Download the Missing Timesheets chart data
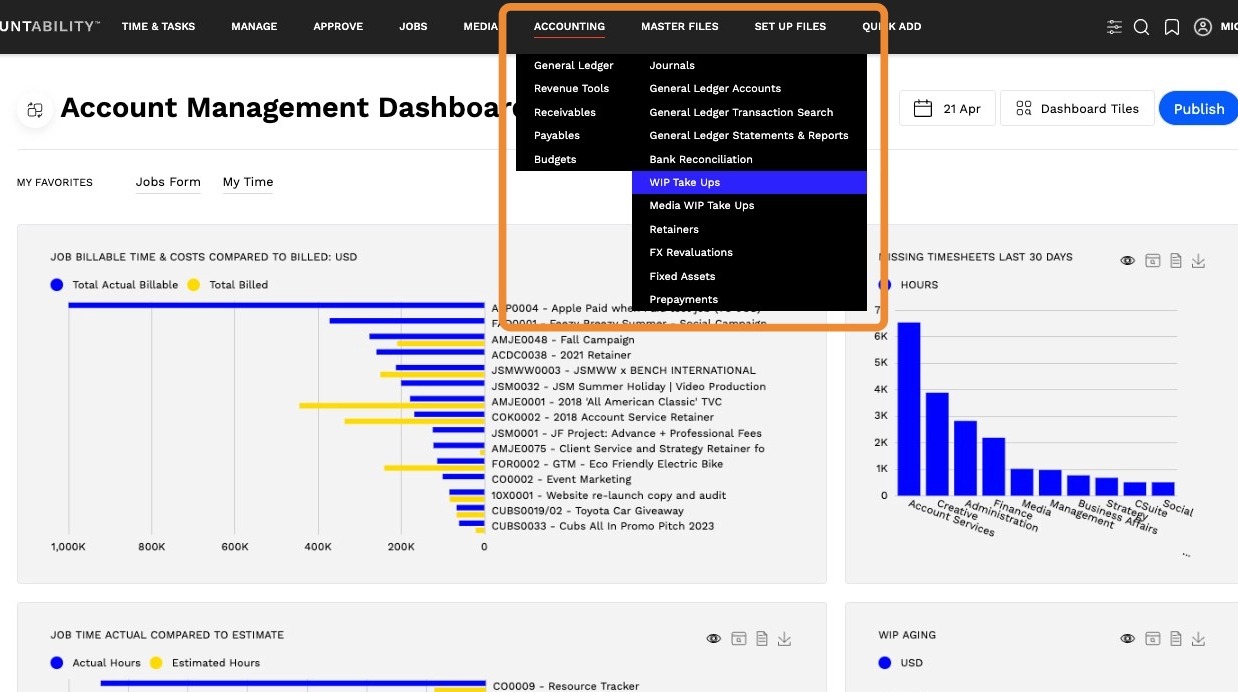1238x692 pixels. click(1198, 260)
